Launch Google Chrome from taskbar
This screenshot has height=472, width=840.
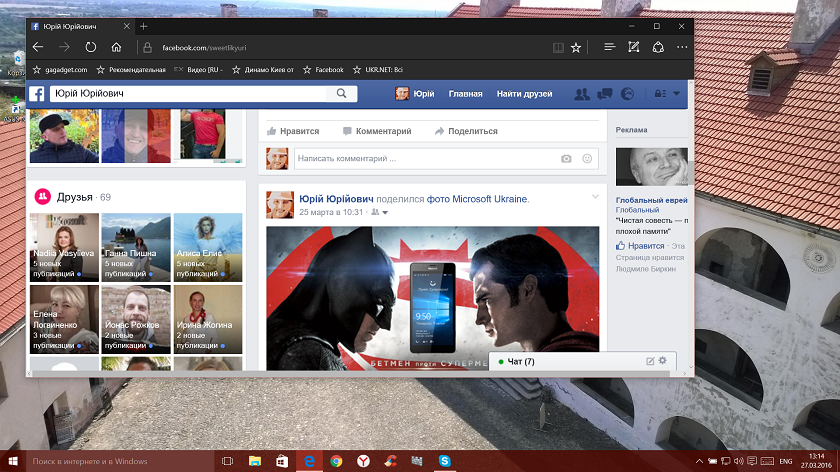(x=336, y=461)
